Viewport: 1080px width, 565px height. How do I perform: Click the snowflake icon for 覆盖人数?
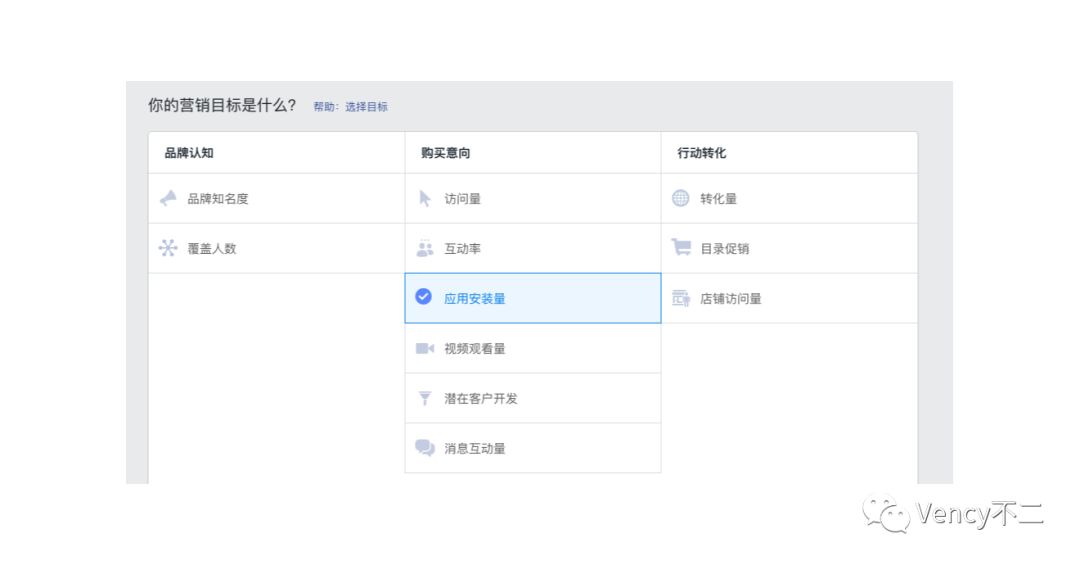(x=168, y=248)
